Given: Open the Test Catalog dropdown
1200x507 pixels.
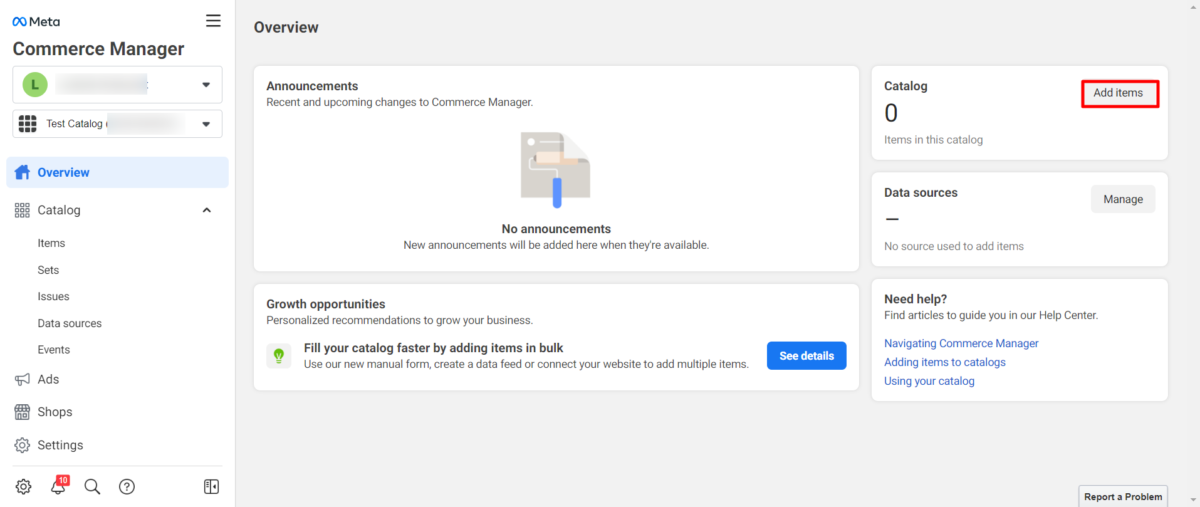Looking at the screenshot, I should 206,124.
